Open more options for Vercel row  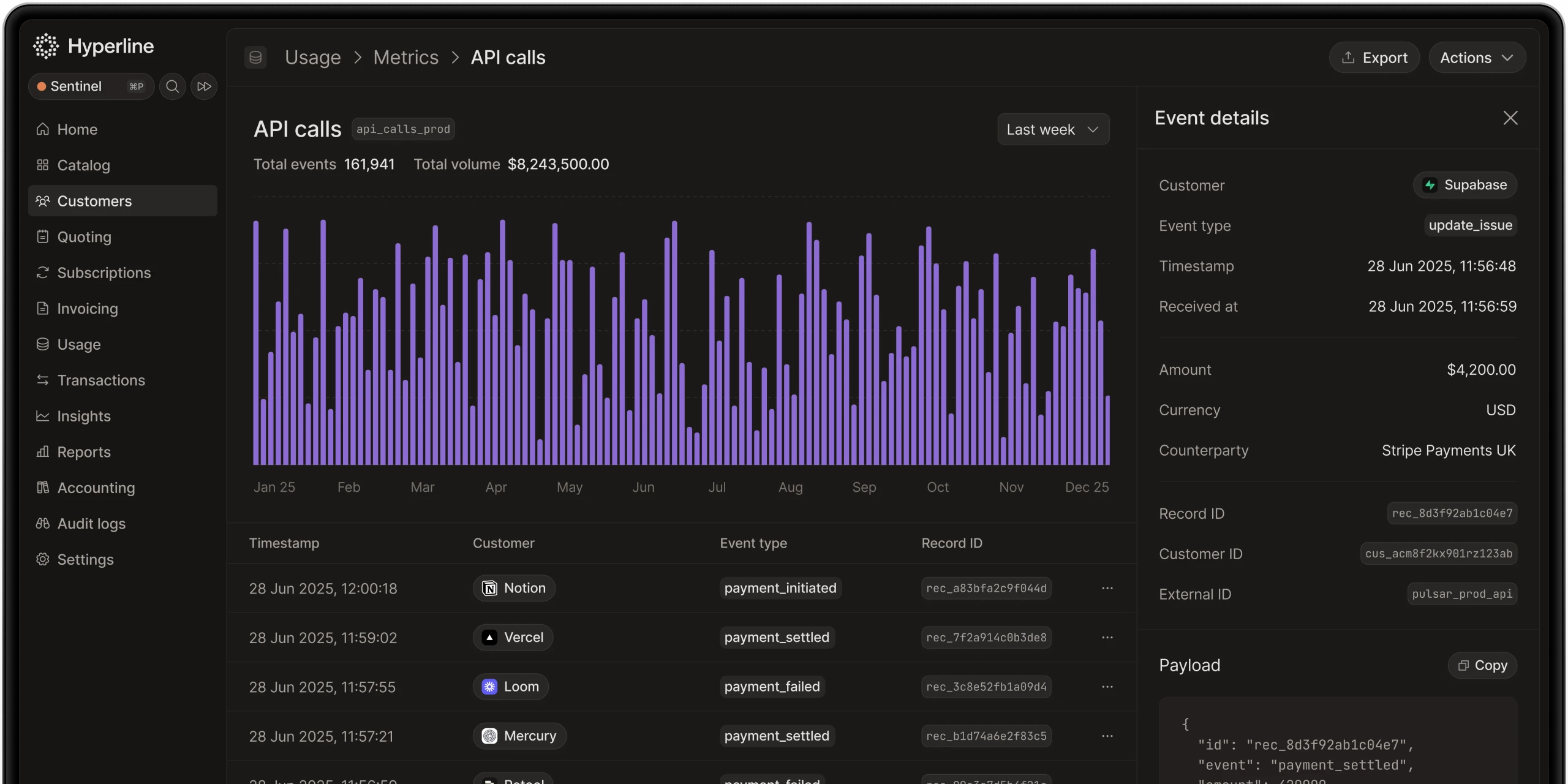[1107, 638]
